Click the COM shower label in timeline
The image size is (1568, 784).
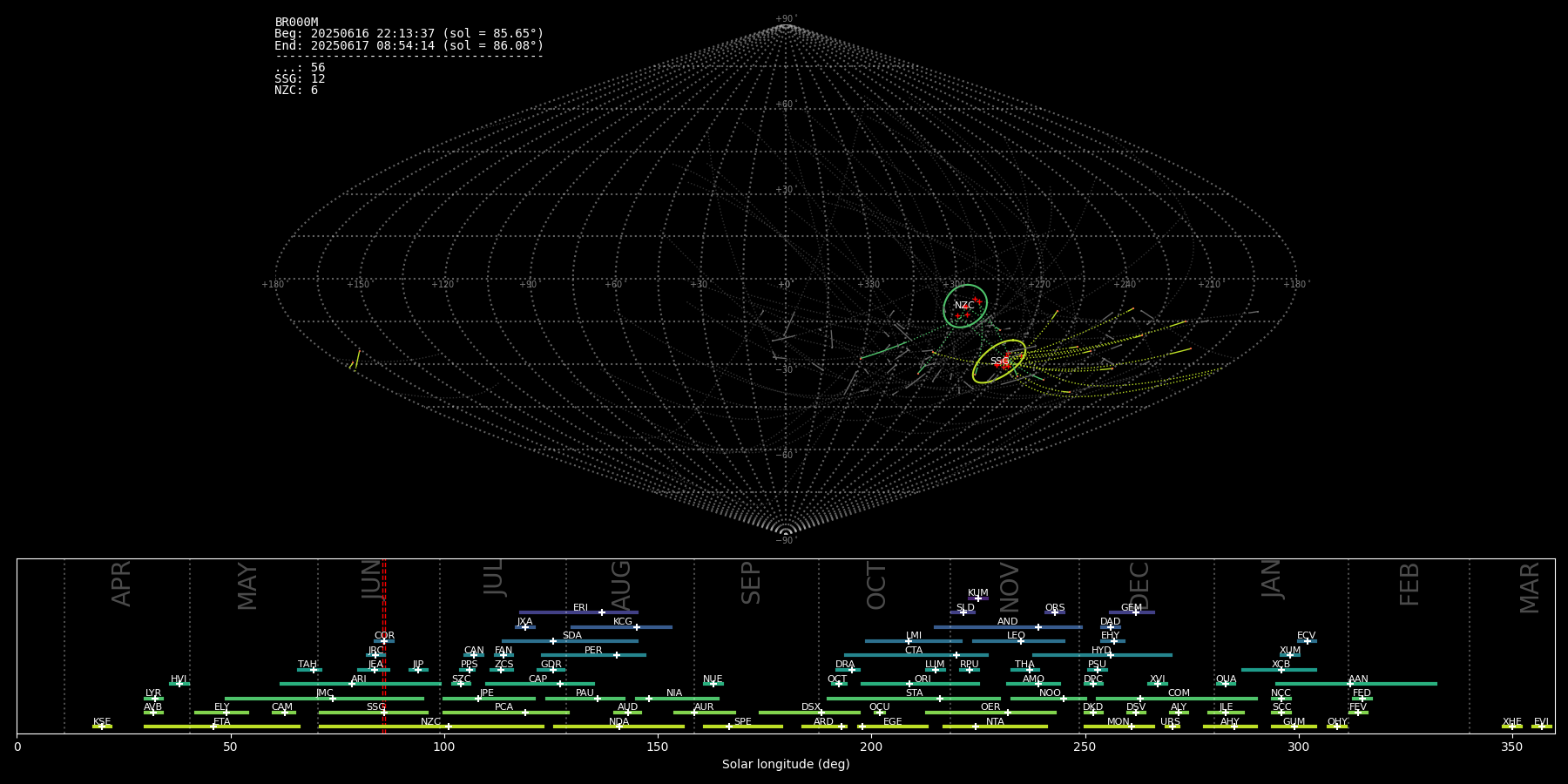(1179, 693)
